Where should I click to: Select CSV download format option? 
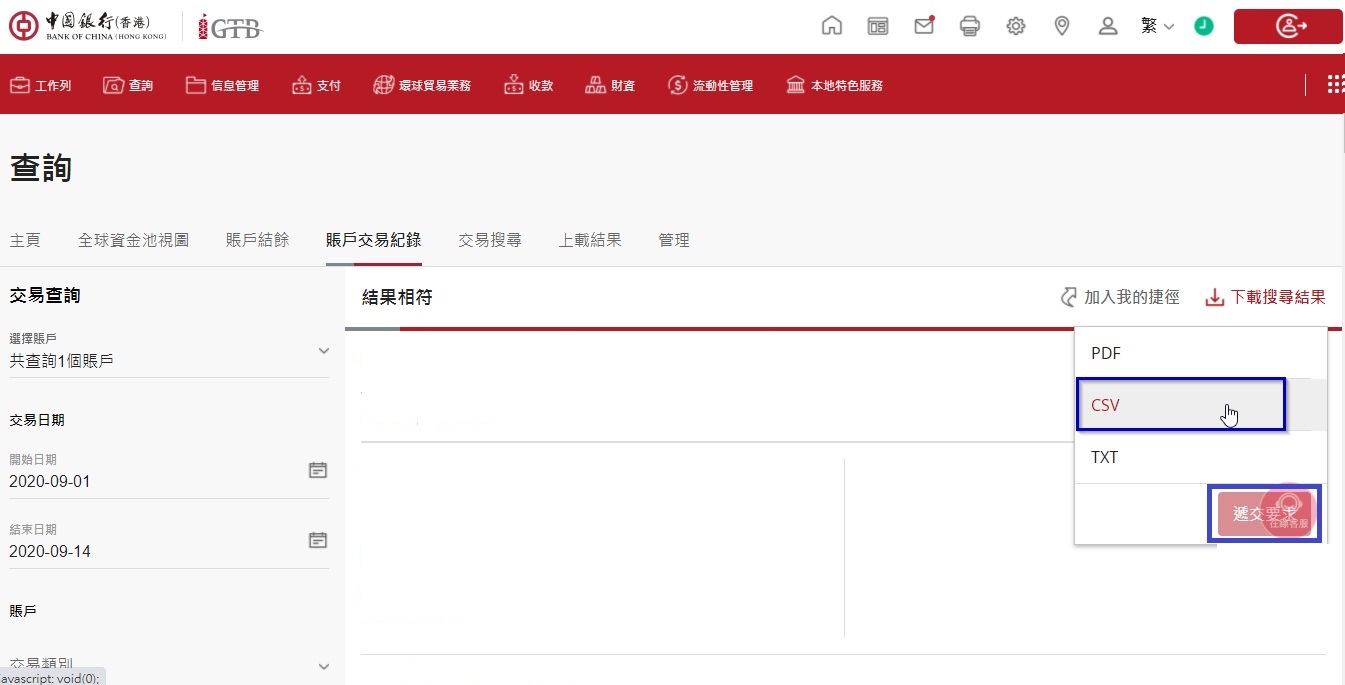click(x=1180, y=405)
